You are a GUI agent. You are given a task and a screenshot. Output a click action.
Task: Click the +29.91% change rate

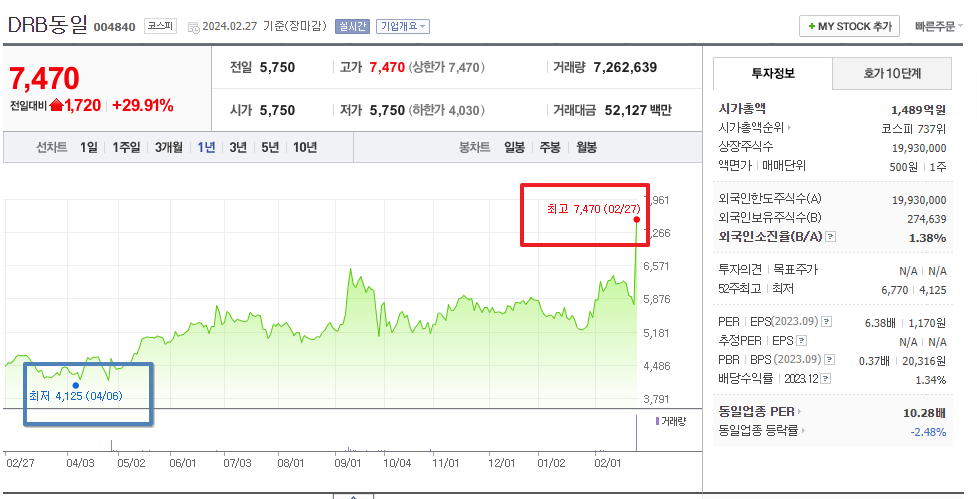(143, 105)
